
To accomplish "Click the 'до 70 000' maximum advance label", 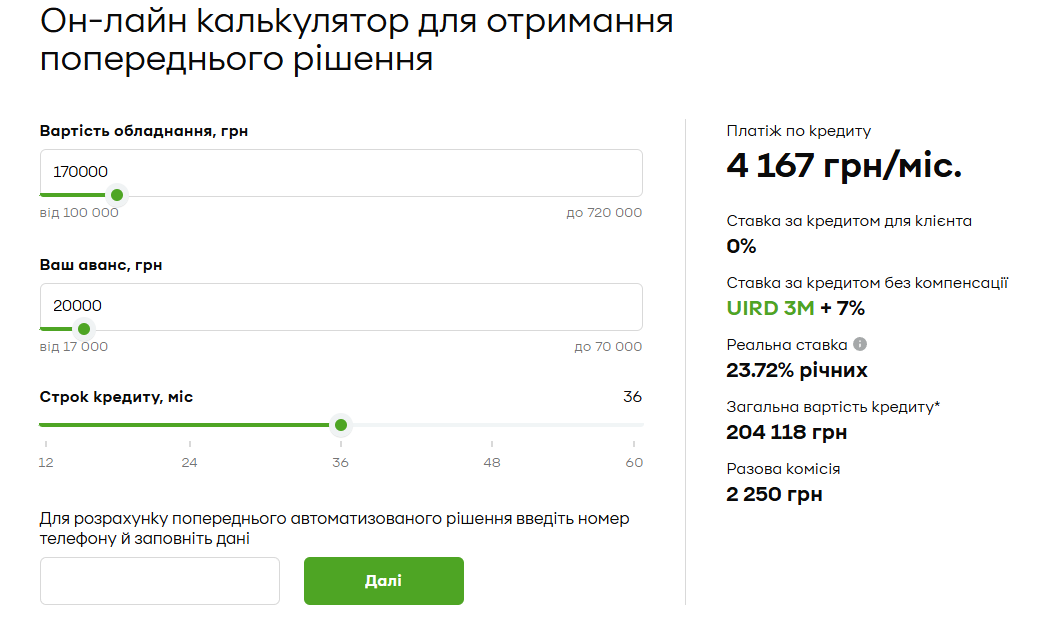I will [608, 347].
